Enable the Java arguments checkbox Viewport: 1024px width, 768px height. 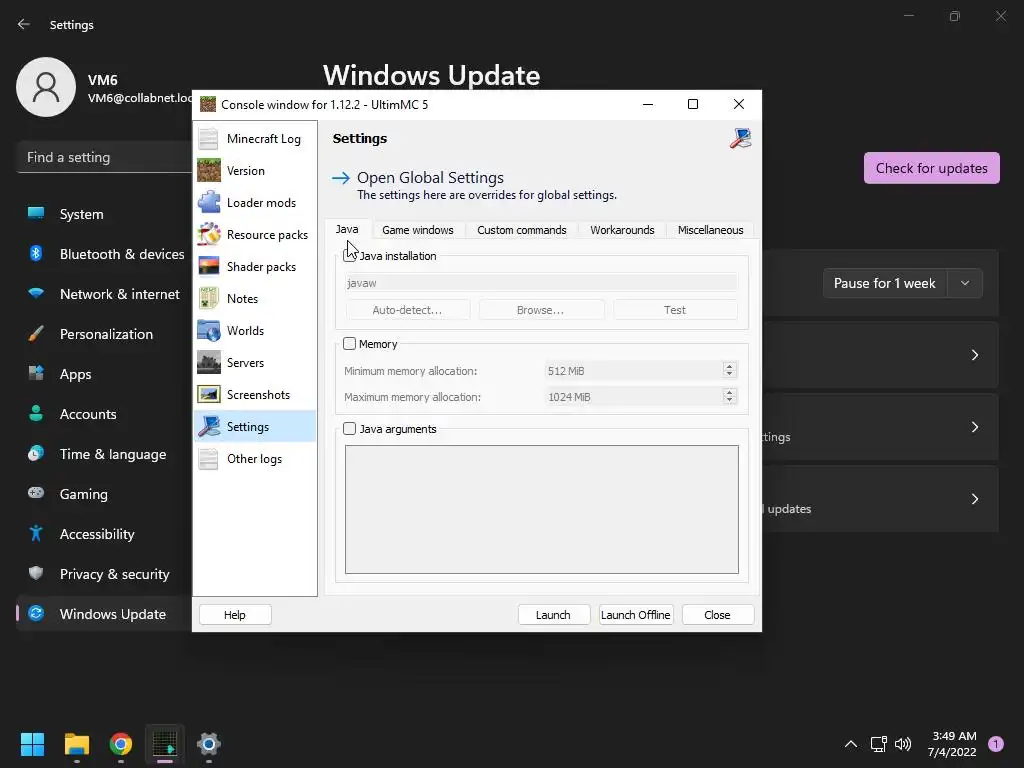[349, 428]
